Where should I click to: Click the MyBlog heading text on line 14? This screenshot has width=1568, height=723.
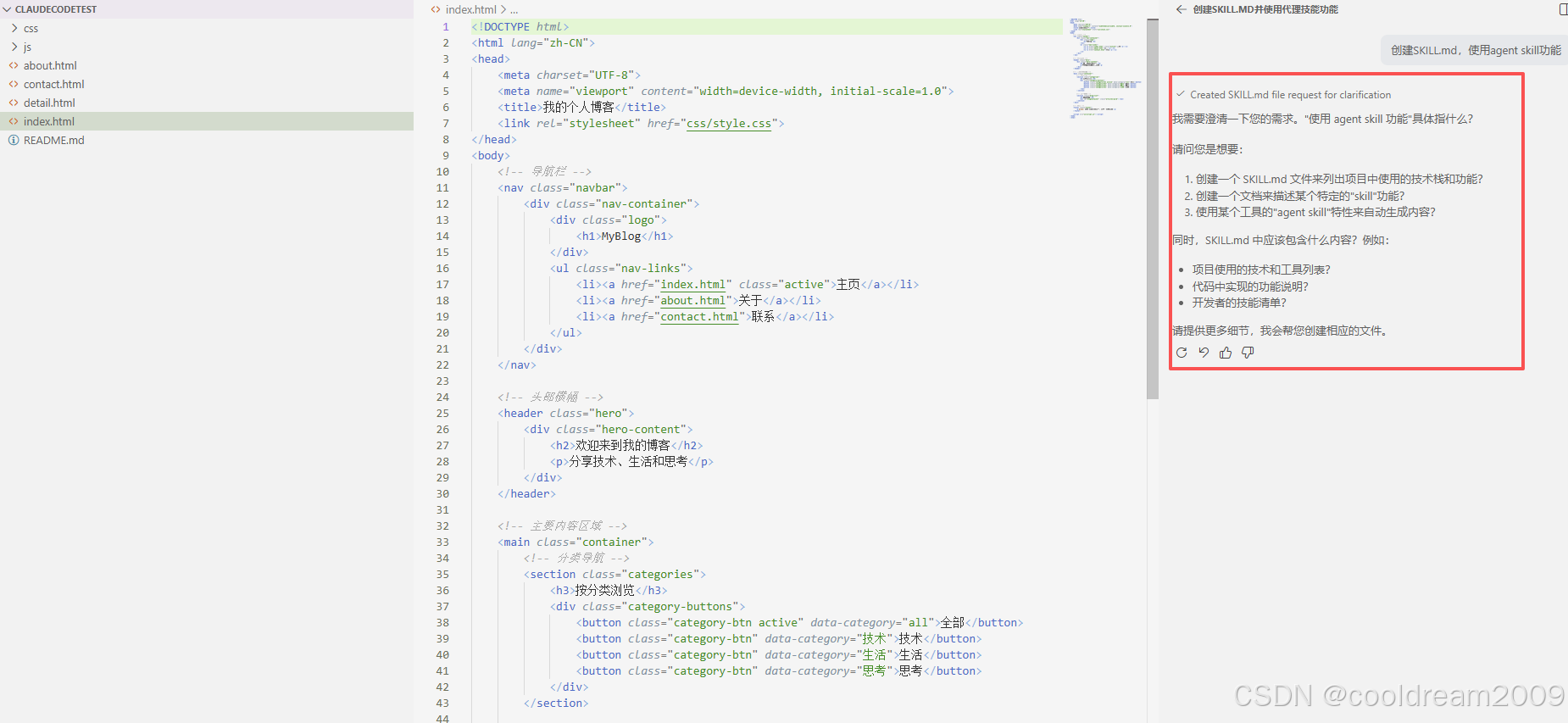point(621,236)
